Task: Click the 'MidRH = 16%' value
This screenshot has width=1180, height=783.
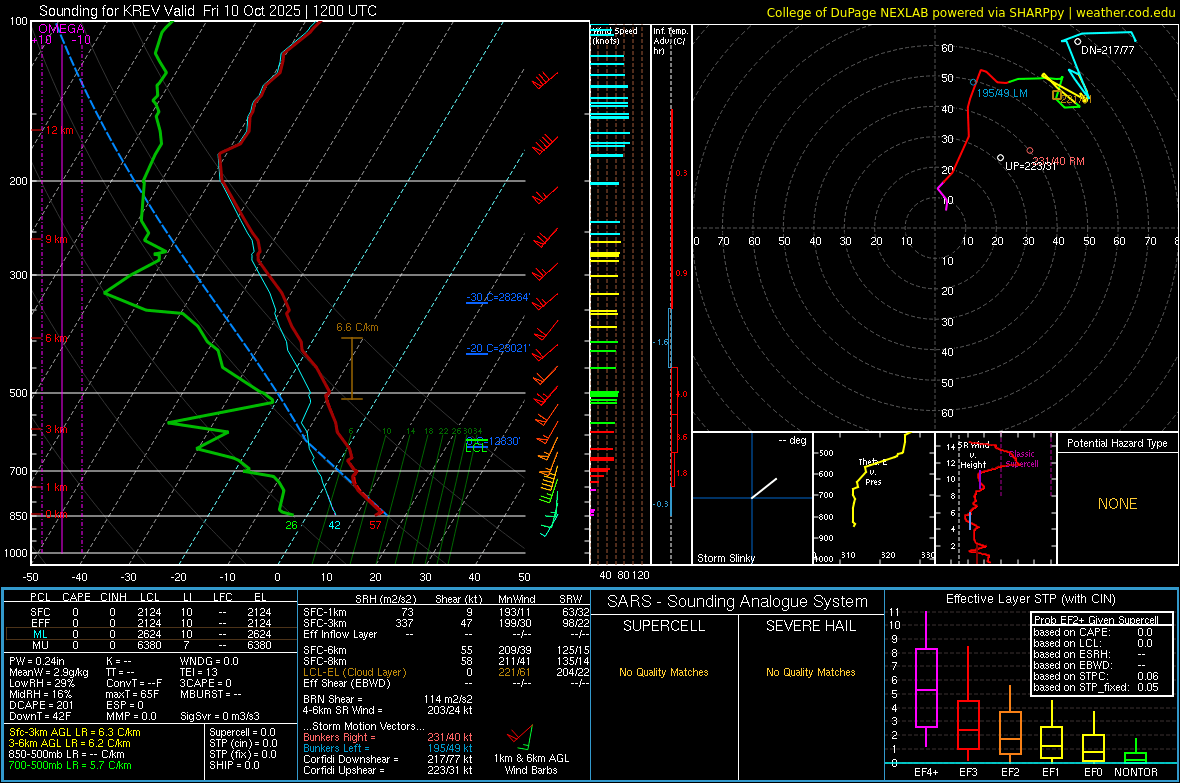Action: point(40,694)
